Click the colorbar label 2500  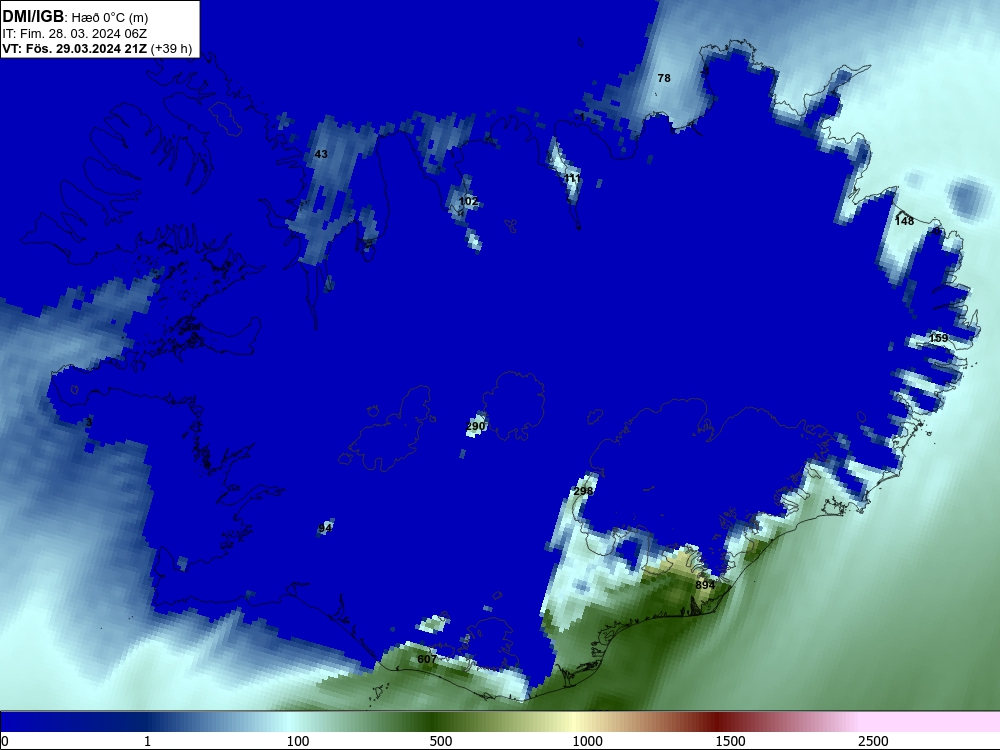873,741
